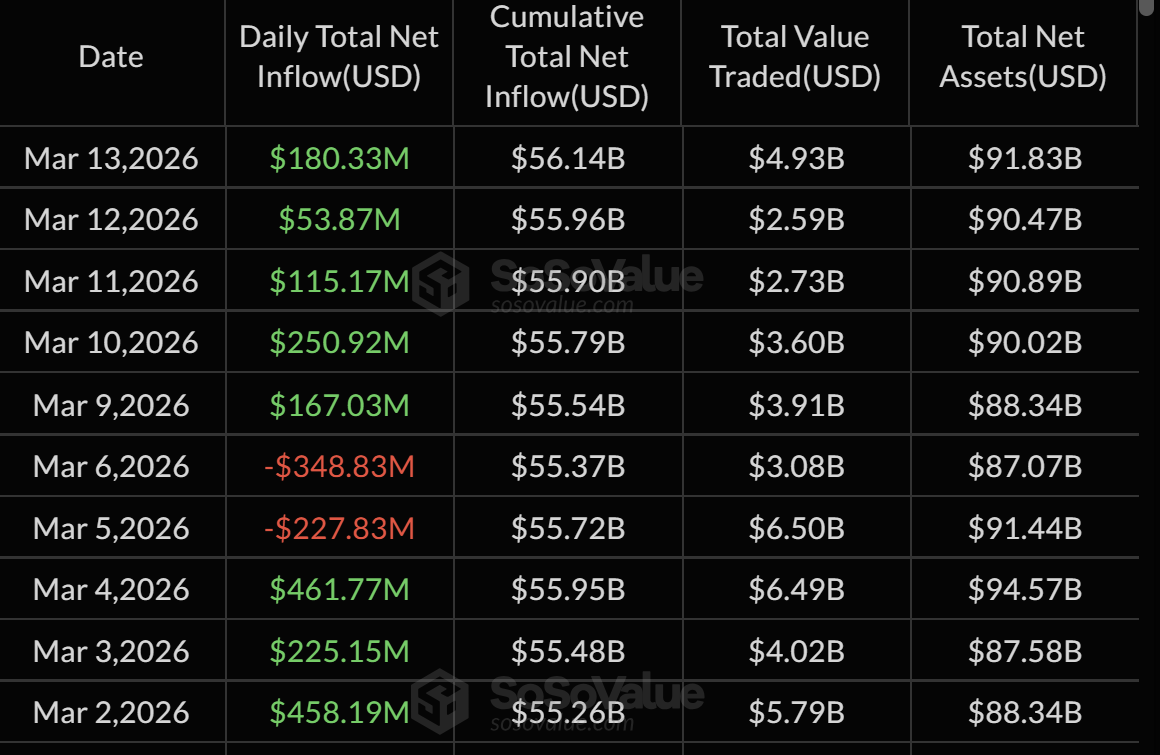Viewport: 1160px width, 755px height.
Task: Click the upper sosovalue.com watermark text
Action: pyautogui.click(x=562, y=306)
